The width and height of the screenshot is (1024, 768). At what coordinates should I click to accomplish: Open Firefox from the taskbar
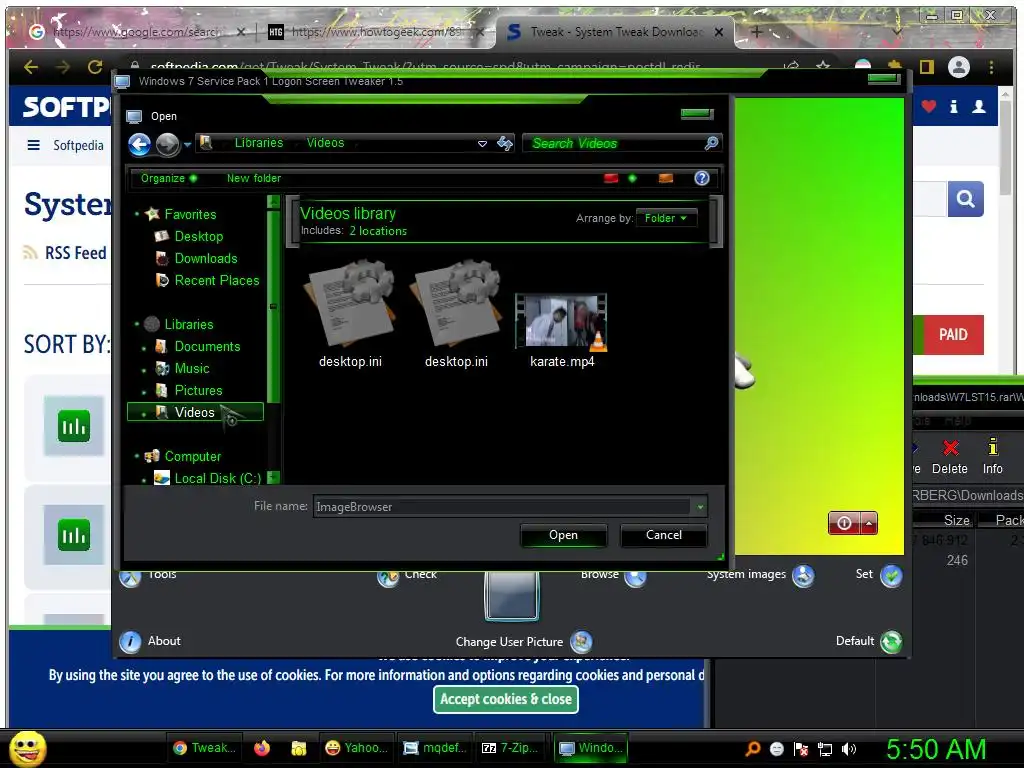pos(262,748)
